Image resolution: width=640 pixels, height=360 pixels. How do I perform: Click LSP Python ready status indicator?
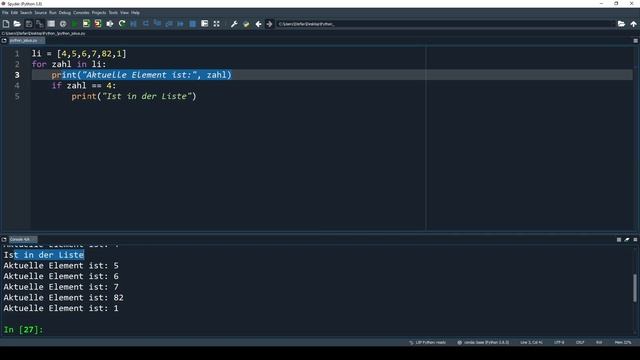tap(427, 342)
